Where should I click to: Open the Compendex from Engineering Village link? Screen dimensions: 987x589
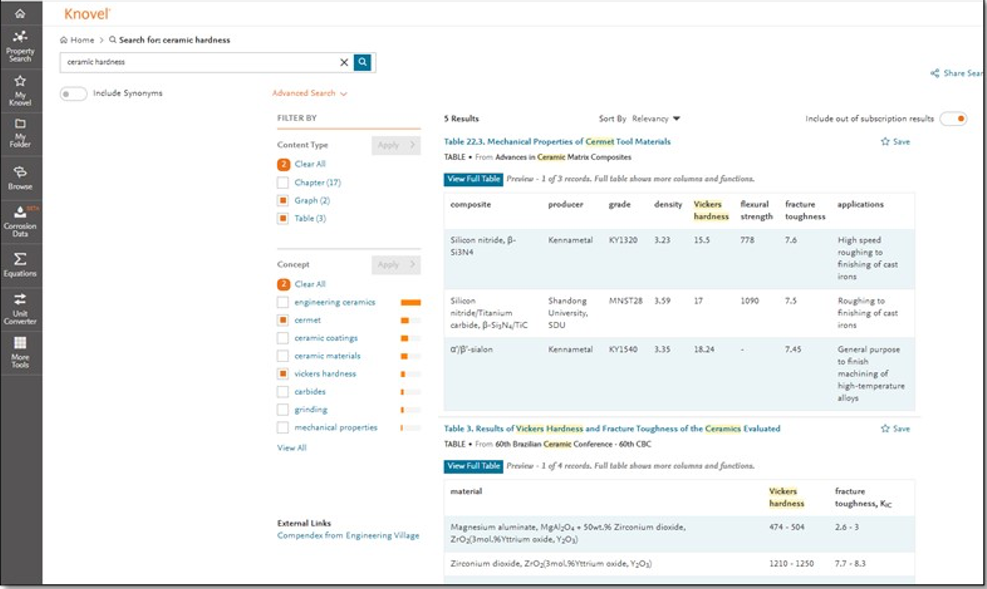348,536
